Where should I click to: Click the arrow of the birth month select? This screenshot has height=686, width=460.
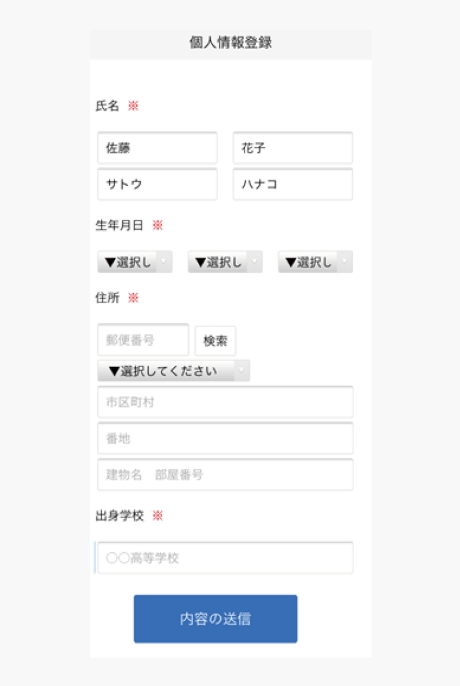pyautogui.click(x=254, y=262)
